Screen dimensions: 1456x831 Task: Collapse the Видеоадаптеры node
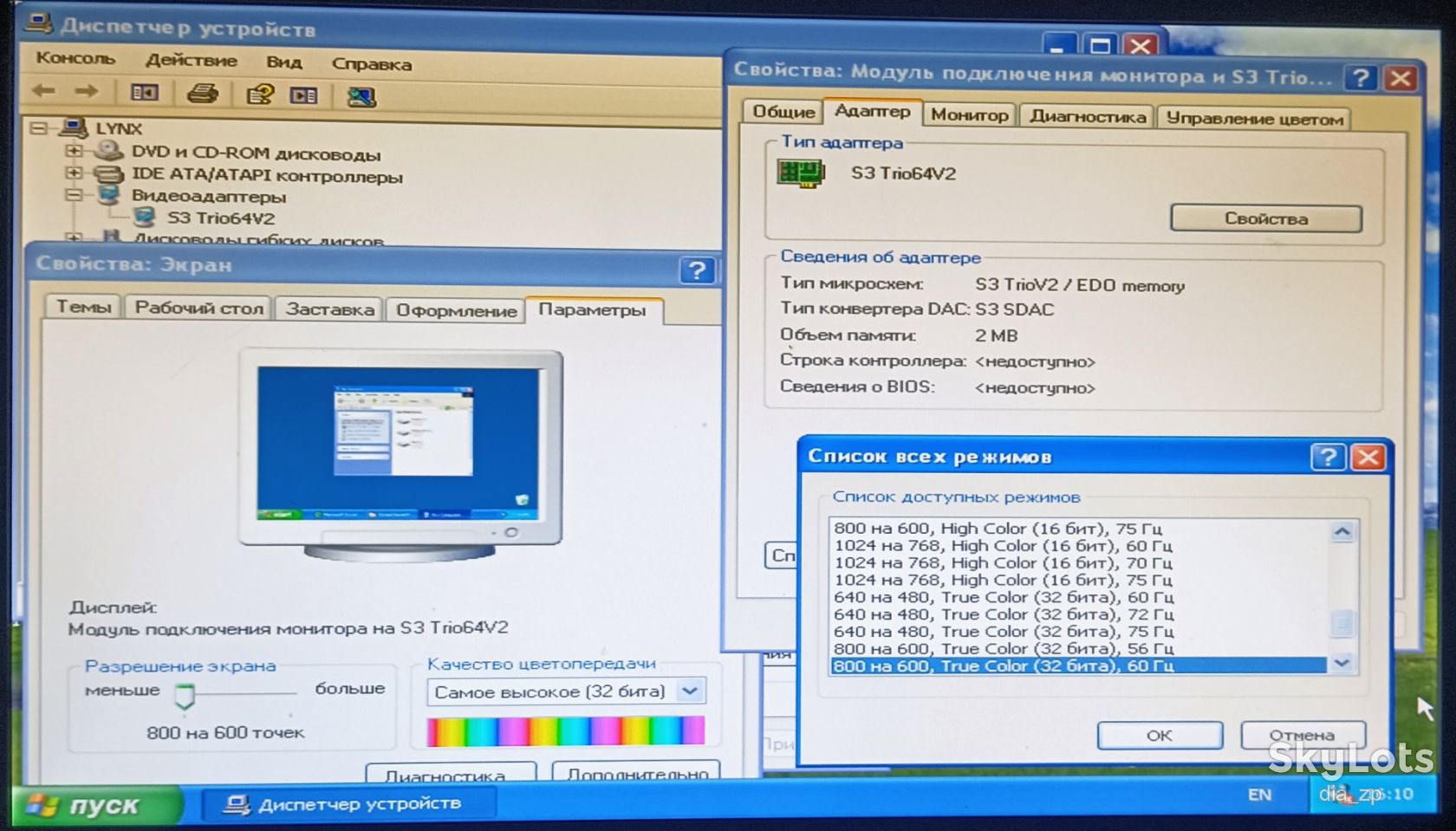point(74,195)
